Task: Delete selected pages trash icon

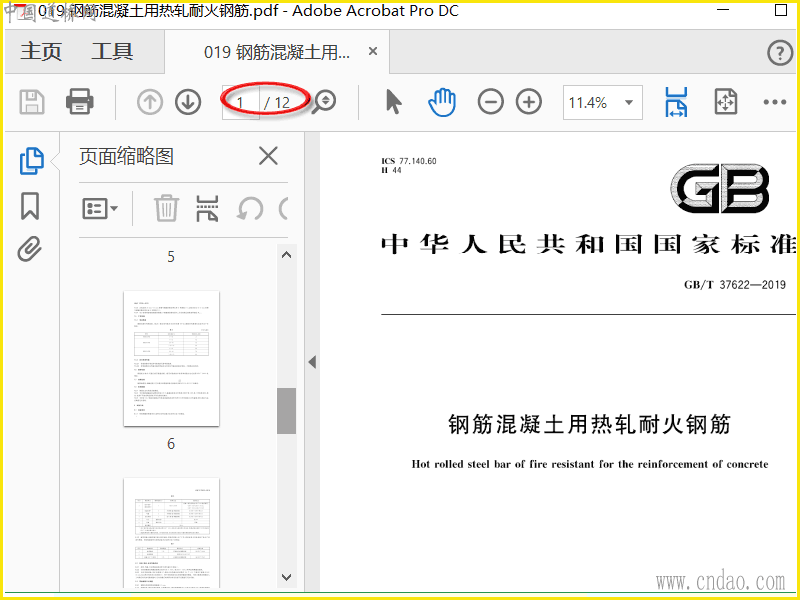Action: 166,208
